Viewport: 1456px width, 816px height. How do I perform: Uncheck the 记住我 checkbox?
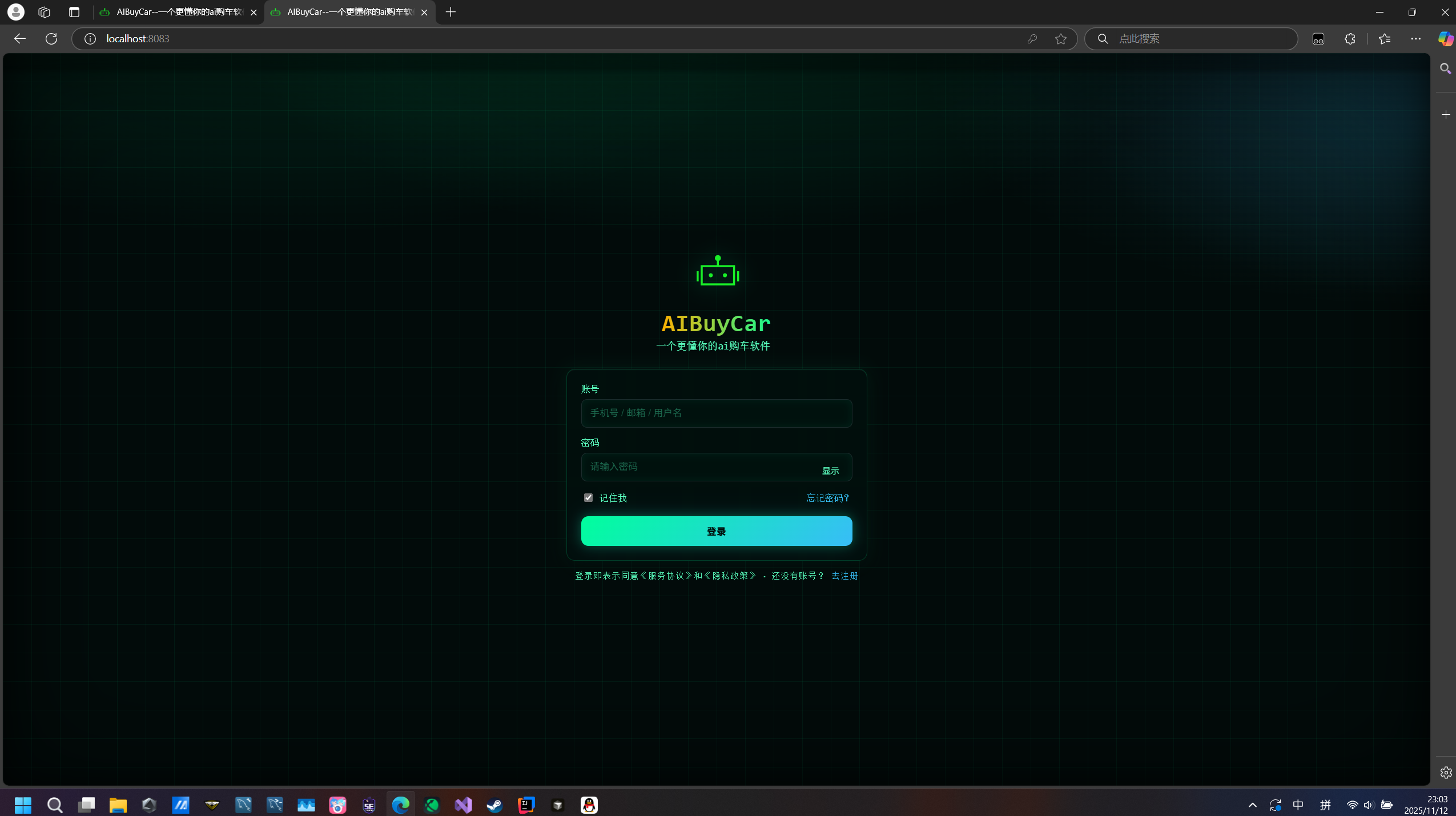click(x=588, y=497)
